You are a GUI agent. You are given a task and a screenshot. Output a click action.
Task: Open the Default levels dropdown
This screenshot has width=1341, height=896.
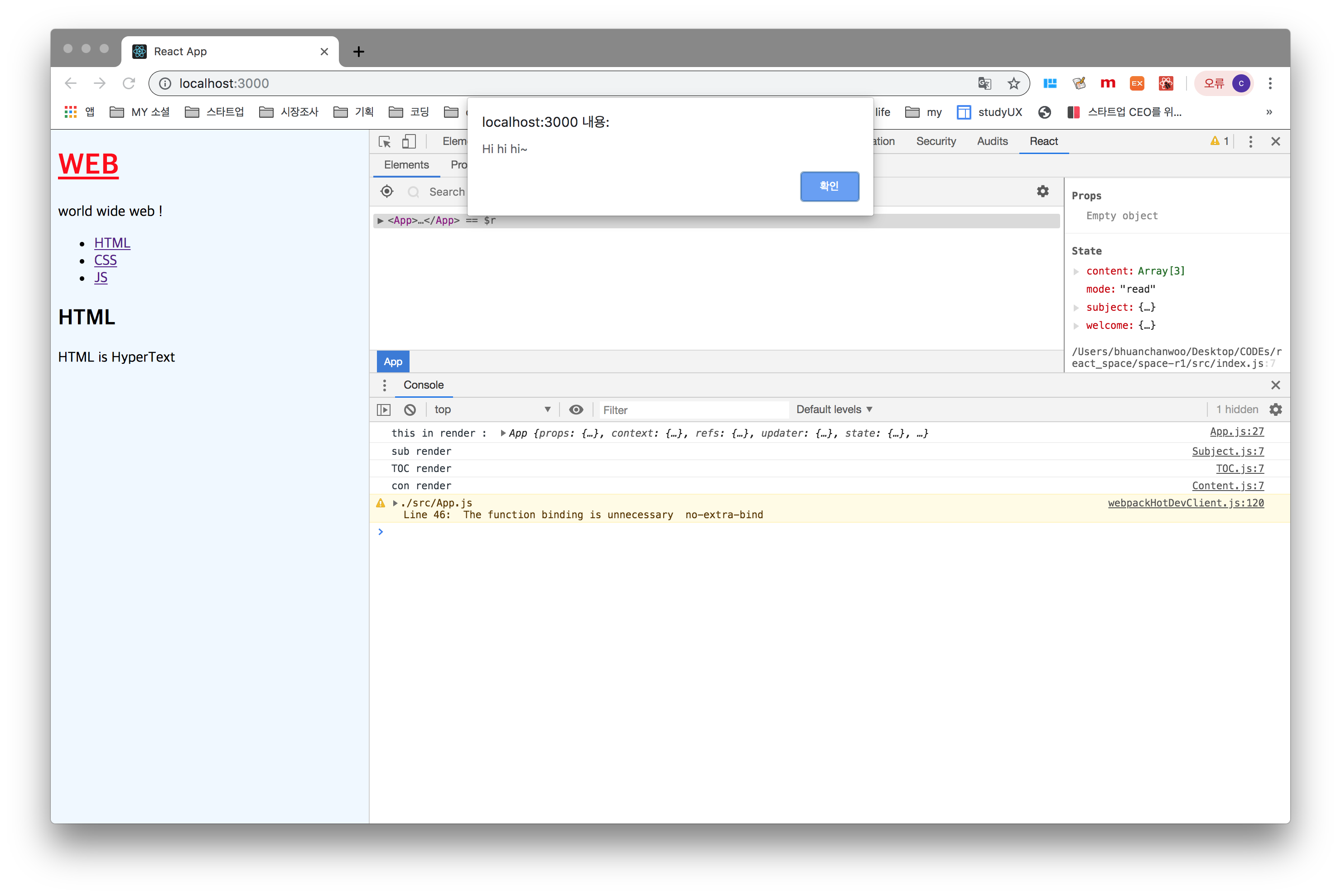tap(834, 409)
